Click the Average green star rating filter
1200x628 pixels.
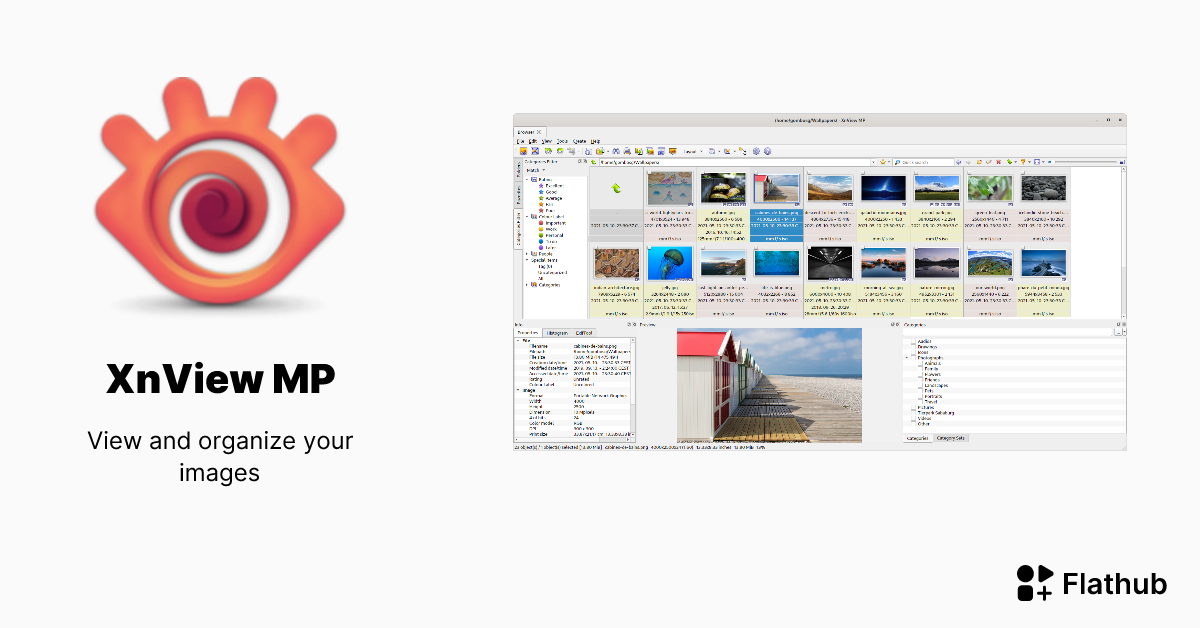pos(551,198)
